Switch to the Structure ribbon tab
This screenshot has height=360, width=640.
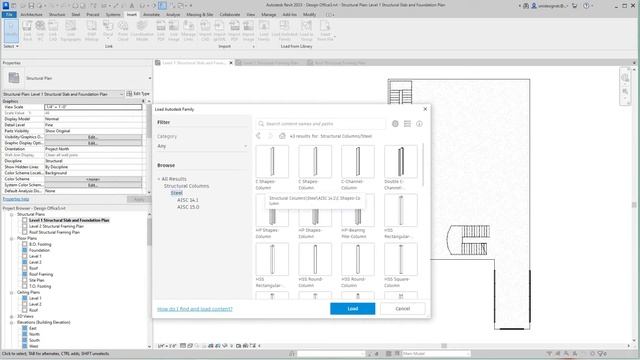coord(57,14)
